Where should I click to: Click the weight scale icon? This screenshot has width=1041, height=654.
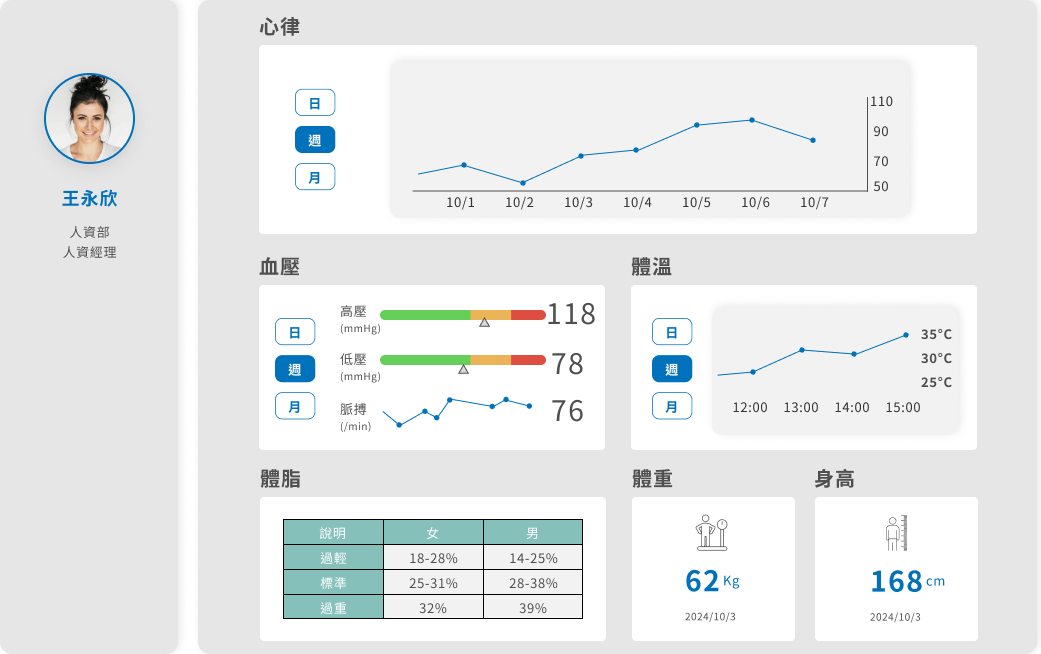[712, 533]
